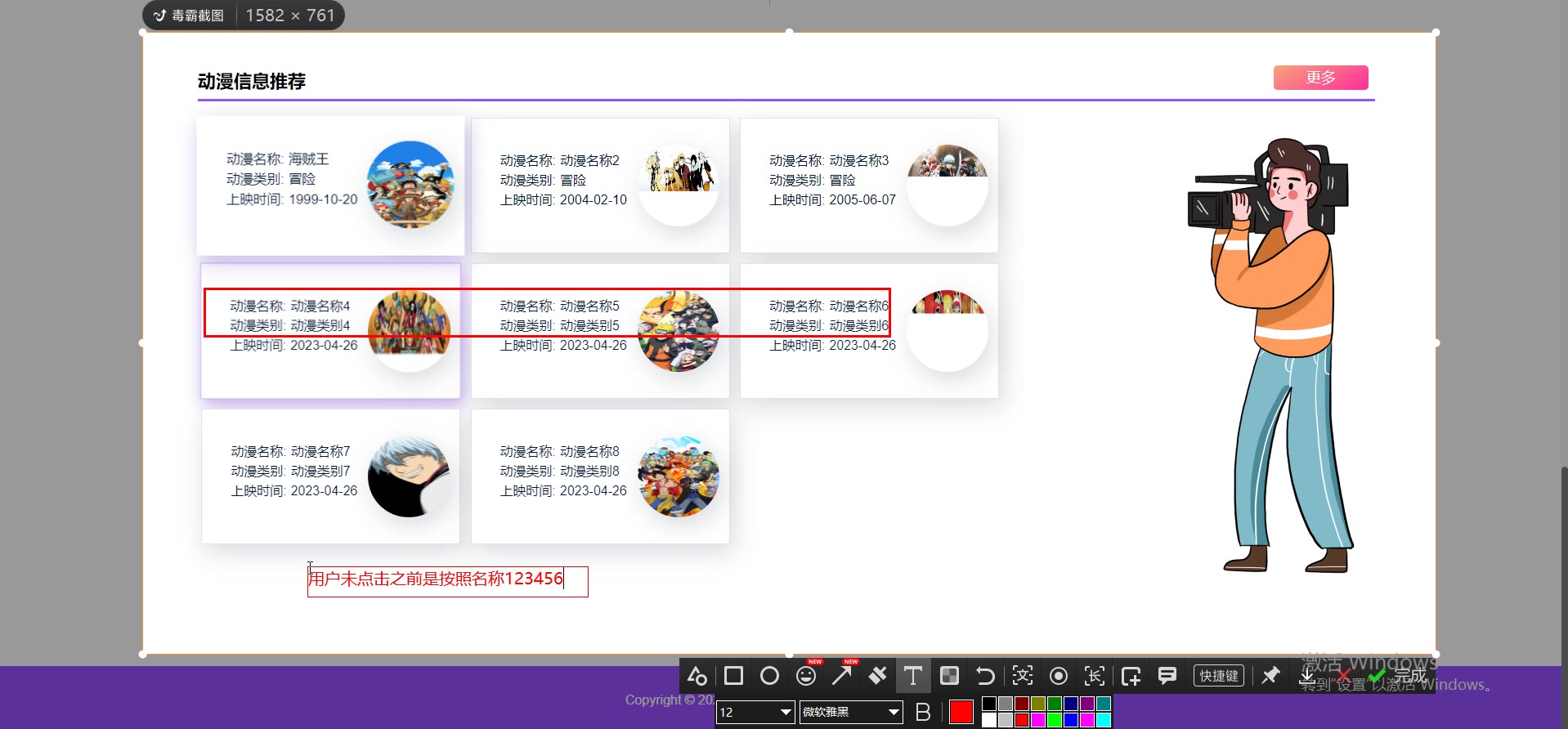Screen dimensions: 1568x729
Task: Open the 快捷键 shortcuts button
Action: click(1219, 676)
